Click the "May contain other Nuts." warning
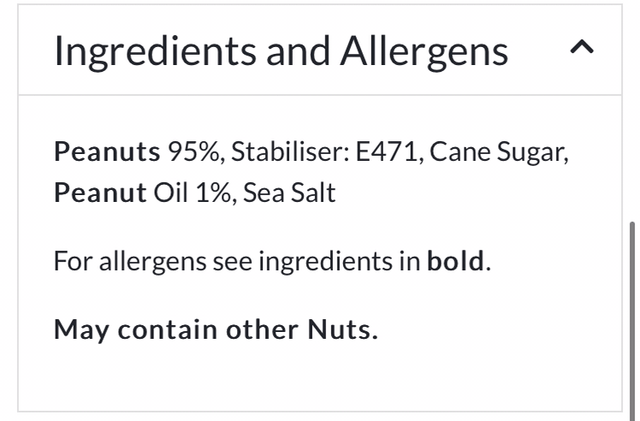The height and width of the screenshot is (421, 640). (216, 329)
